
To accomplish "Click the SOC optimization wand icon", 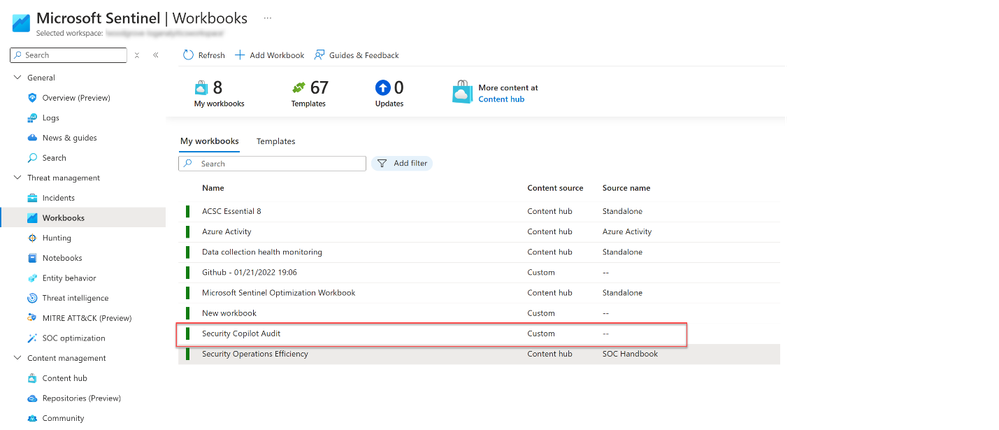I will click(x=32, y=338).
